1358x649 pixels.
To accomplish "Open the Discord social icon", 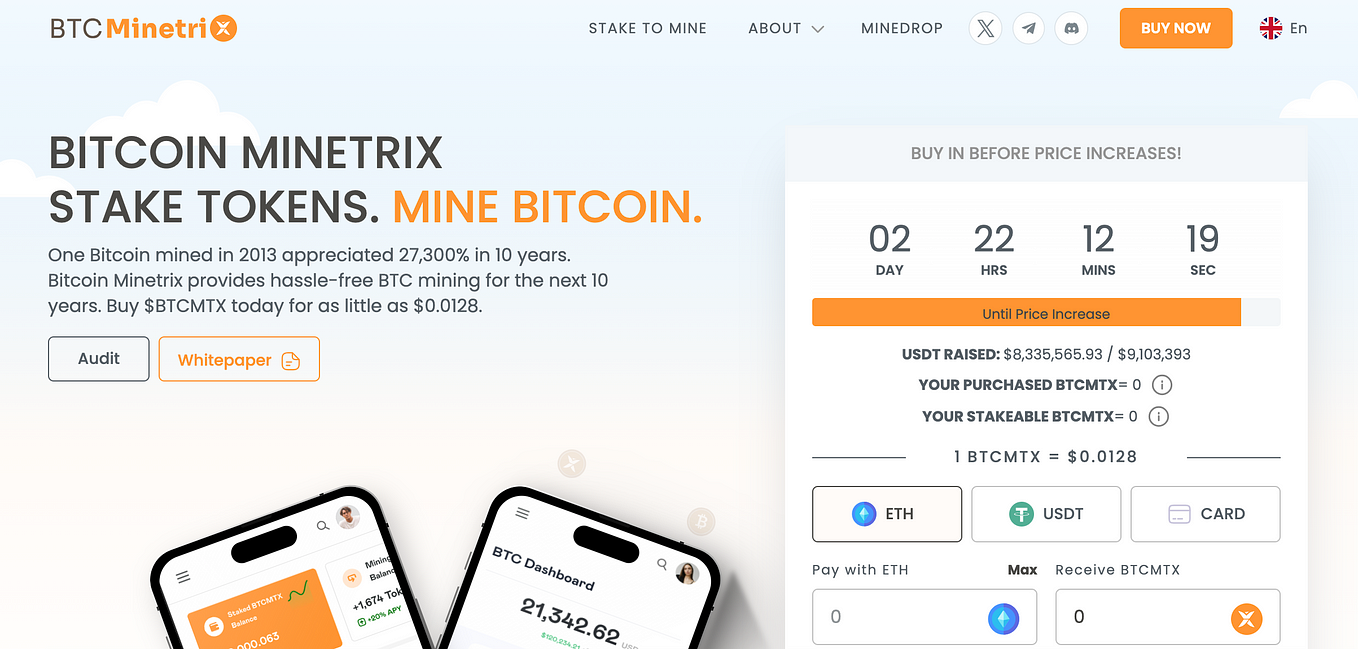I will coord(1072,28).
